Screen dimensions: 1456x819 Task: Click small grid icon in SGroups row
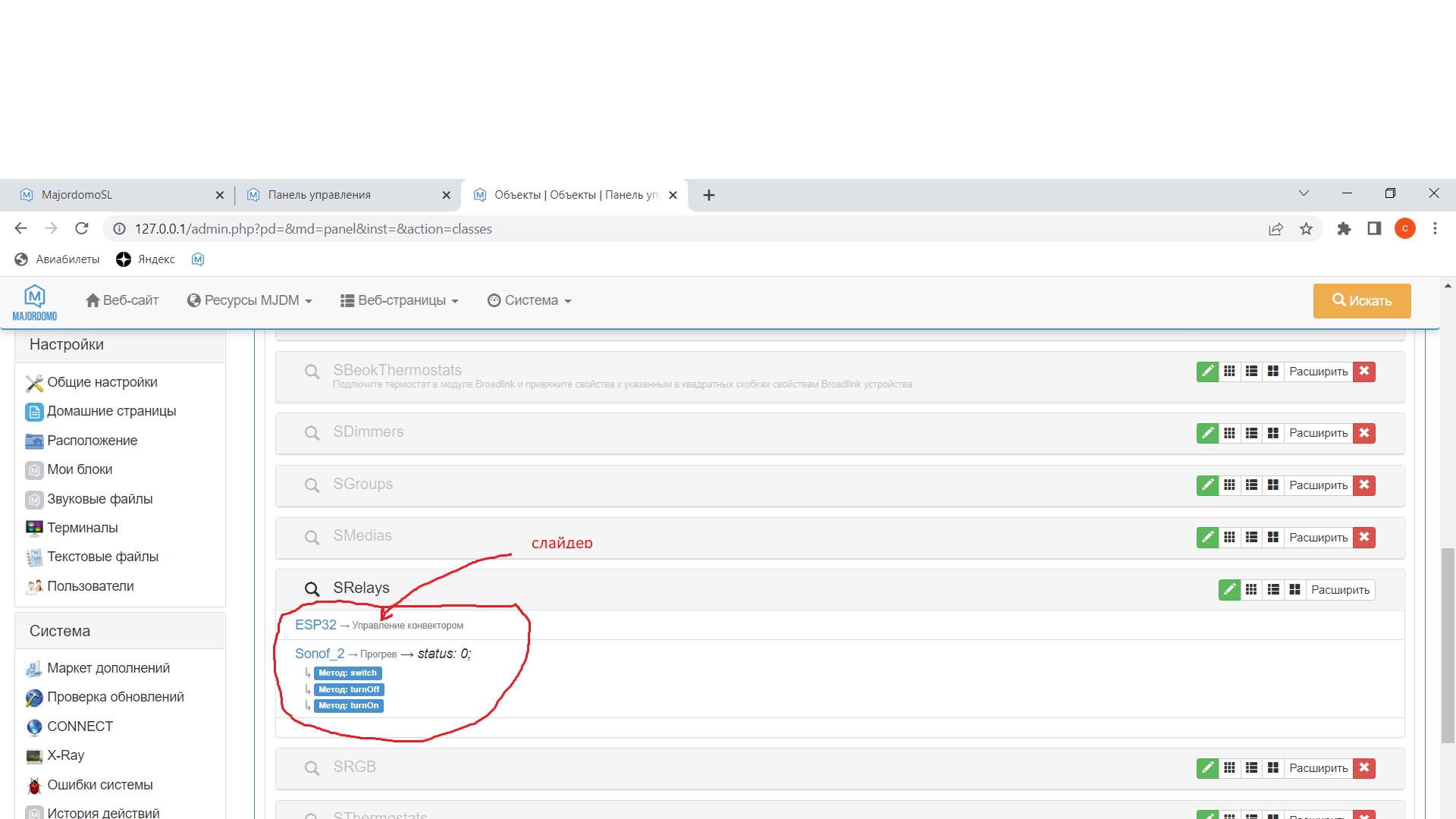point(1229,485)
